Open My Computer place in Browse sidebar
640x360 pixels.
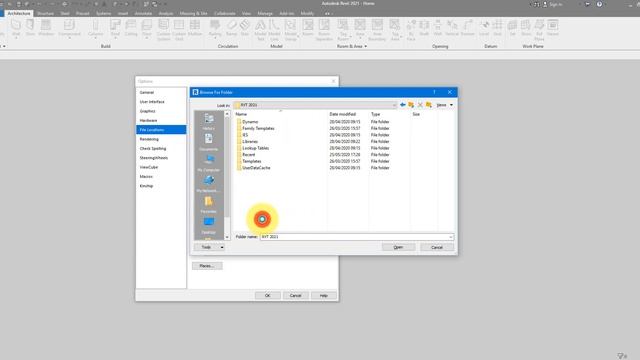[209, 163]
